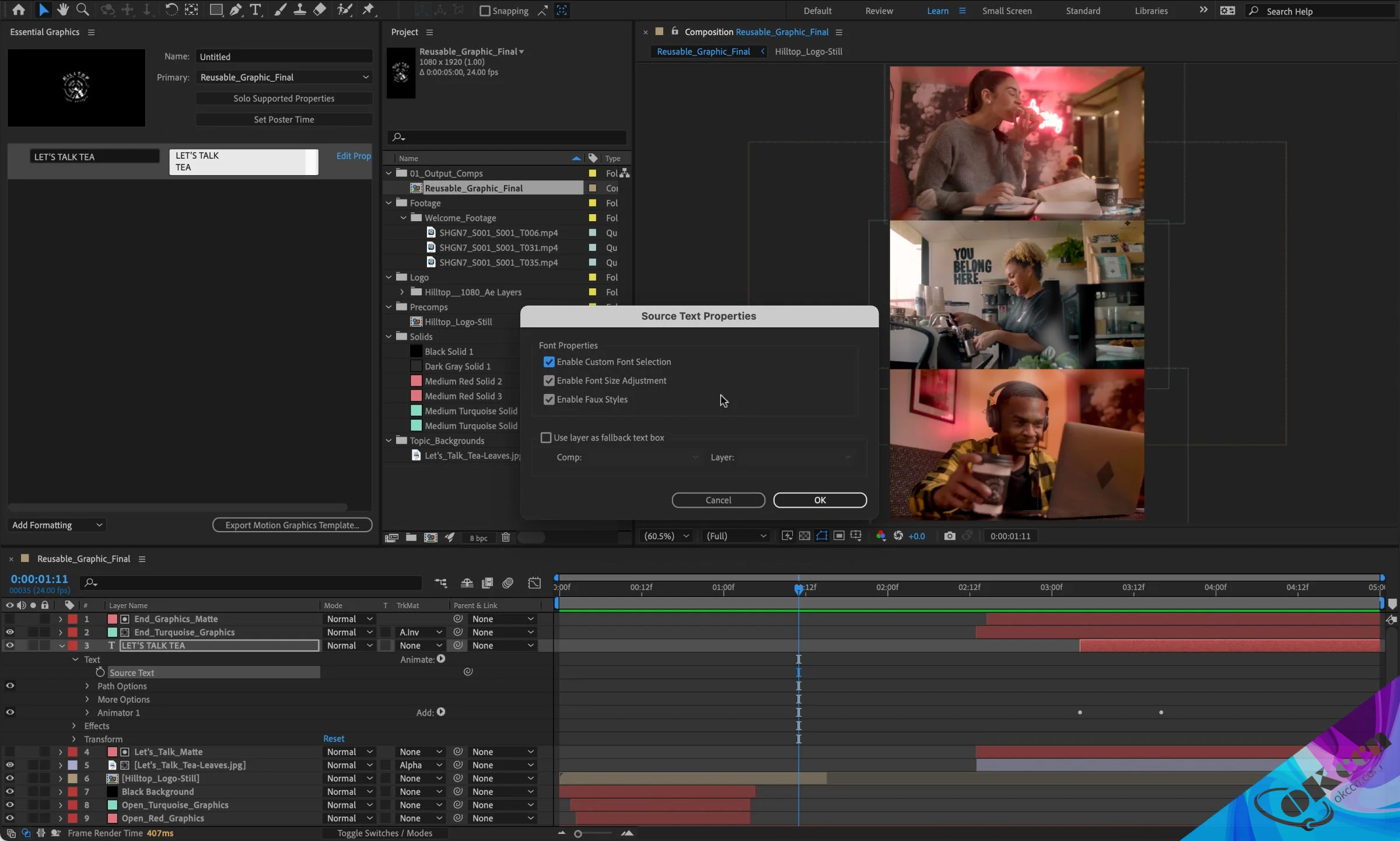This screenshot has width=1400, height=841.
Task: Select the Rotation tool
Action: [171, 10]
